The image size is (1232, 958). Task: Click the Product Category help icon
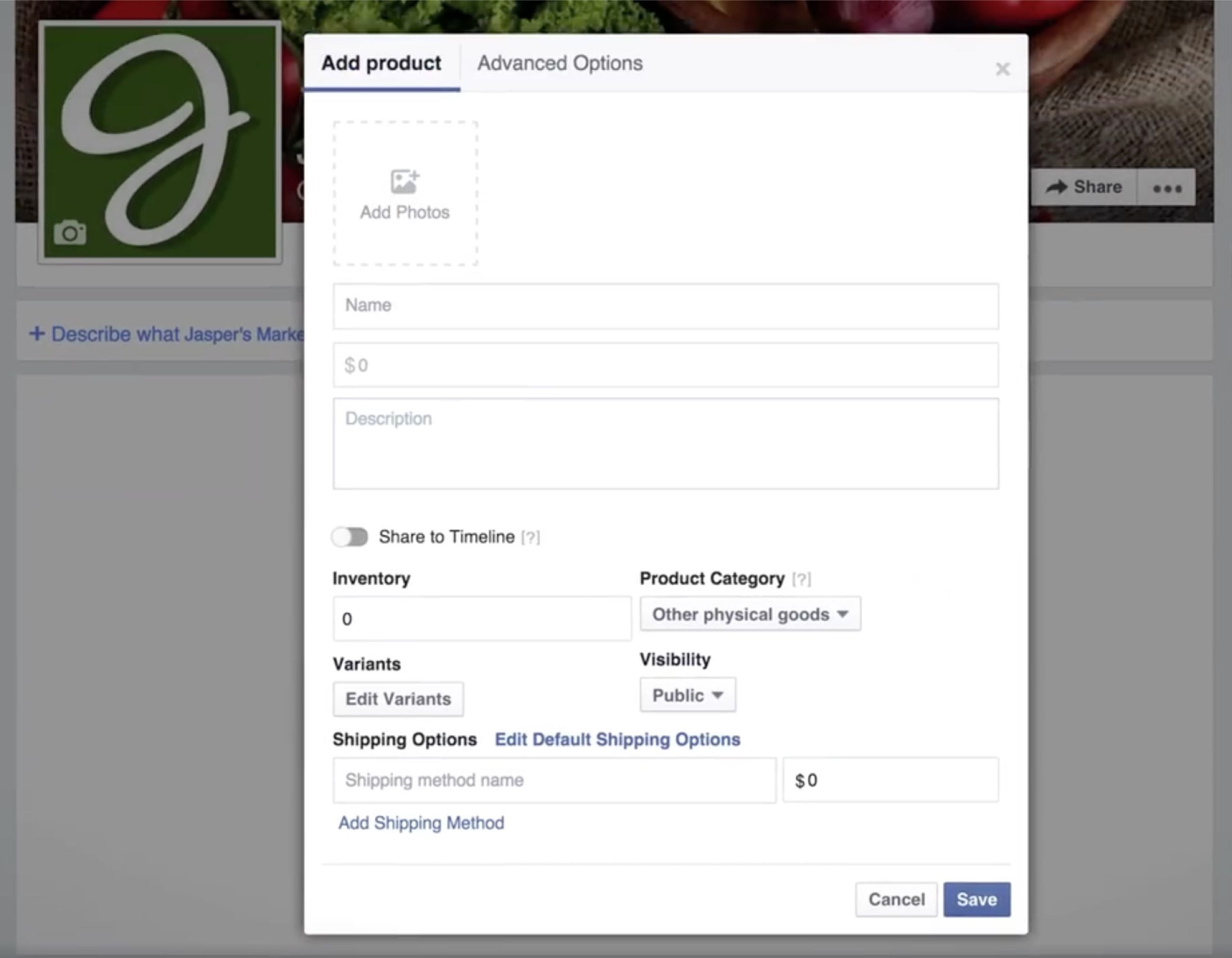point(801,579)
